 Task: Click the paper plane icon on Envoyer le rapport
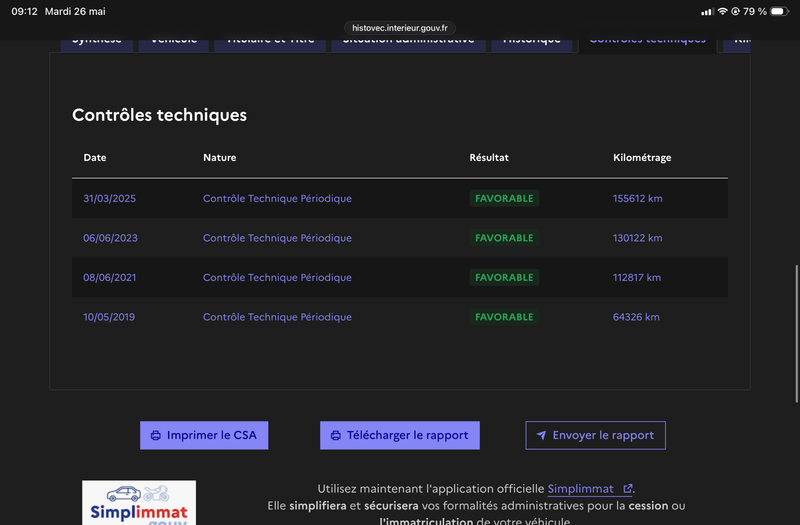pos(541,435)
